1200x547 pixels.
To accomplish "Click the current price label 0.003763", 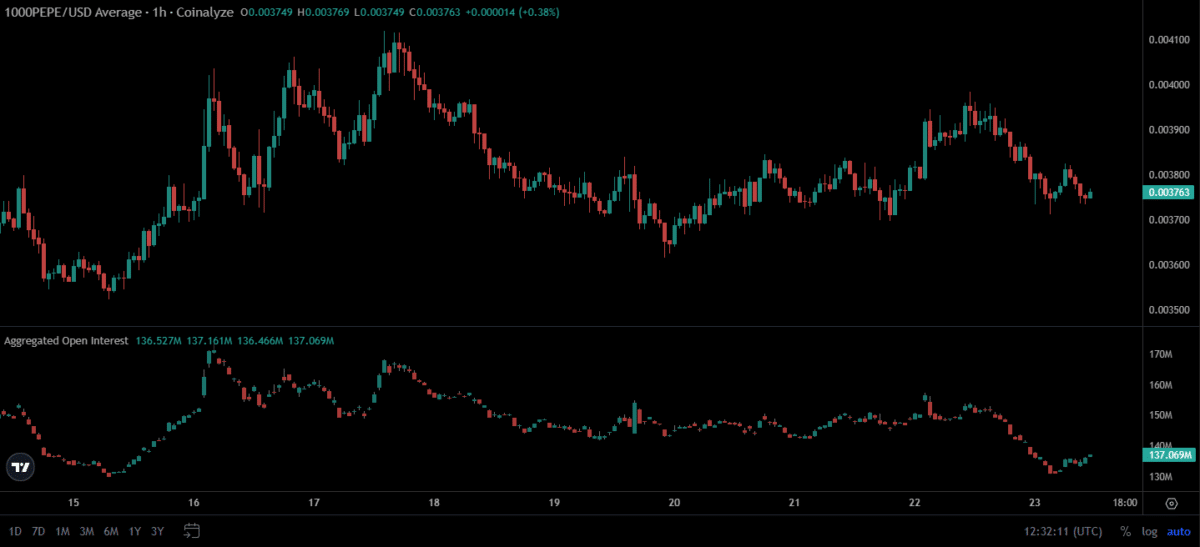I will (x=1169, y=192).
